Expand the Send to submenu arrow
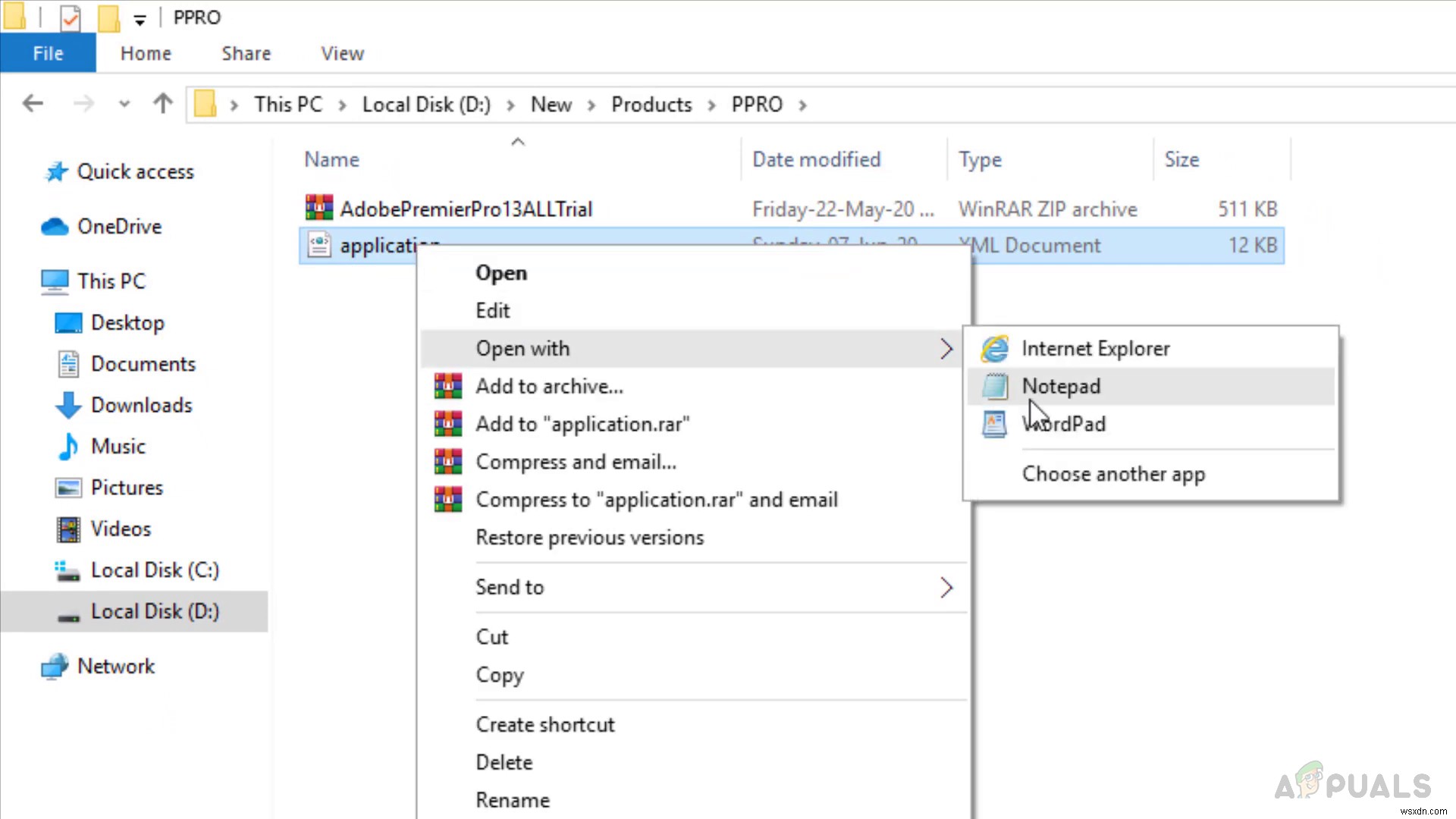 945,588
